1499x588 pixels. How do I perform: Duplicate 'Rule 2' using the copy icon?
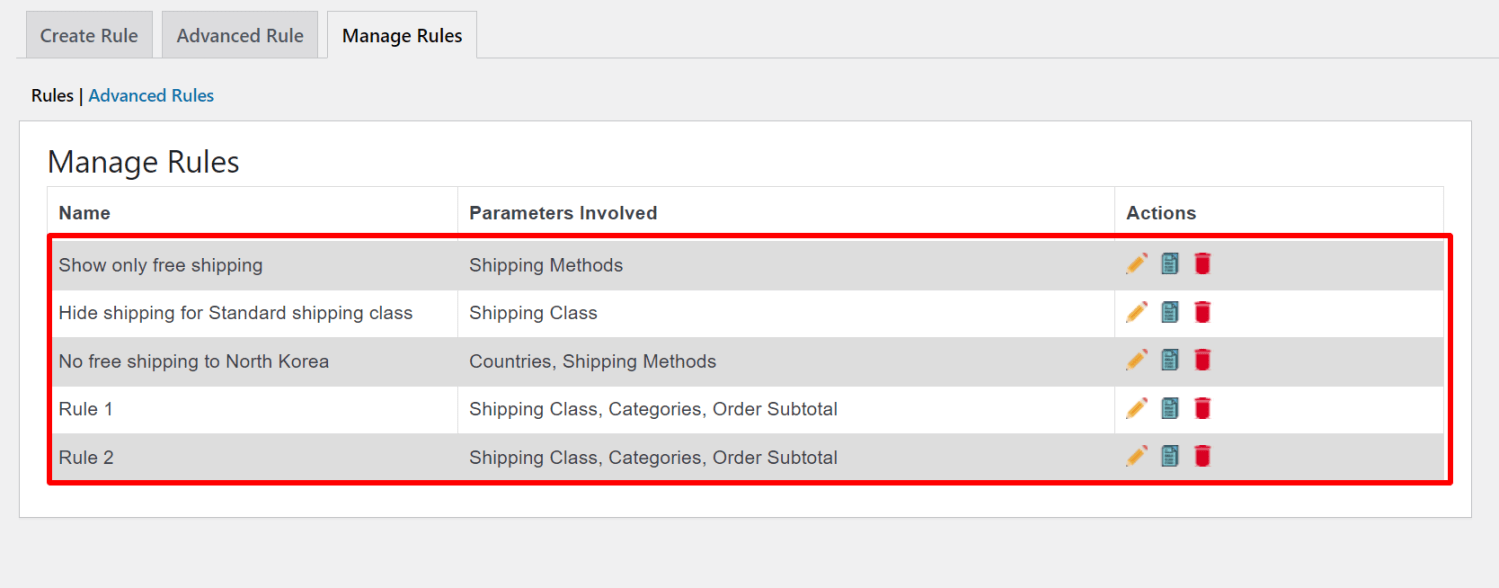tap(1169, 456)
